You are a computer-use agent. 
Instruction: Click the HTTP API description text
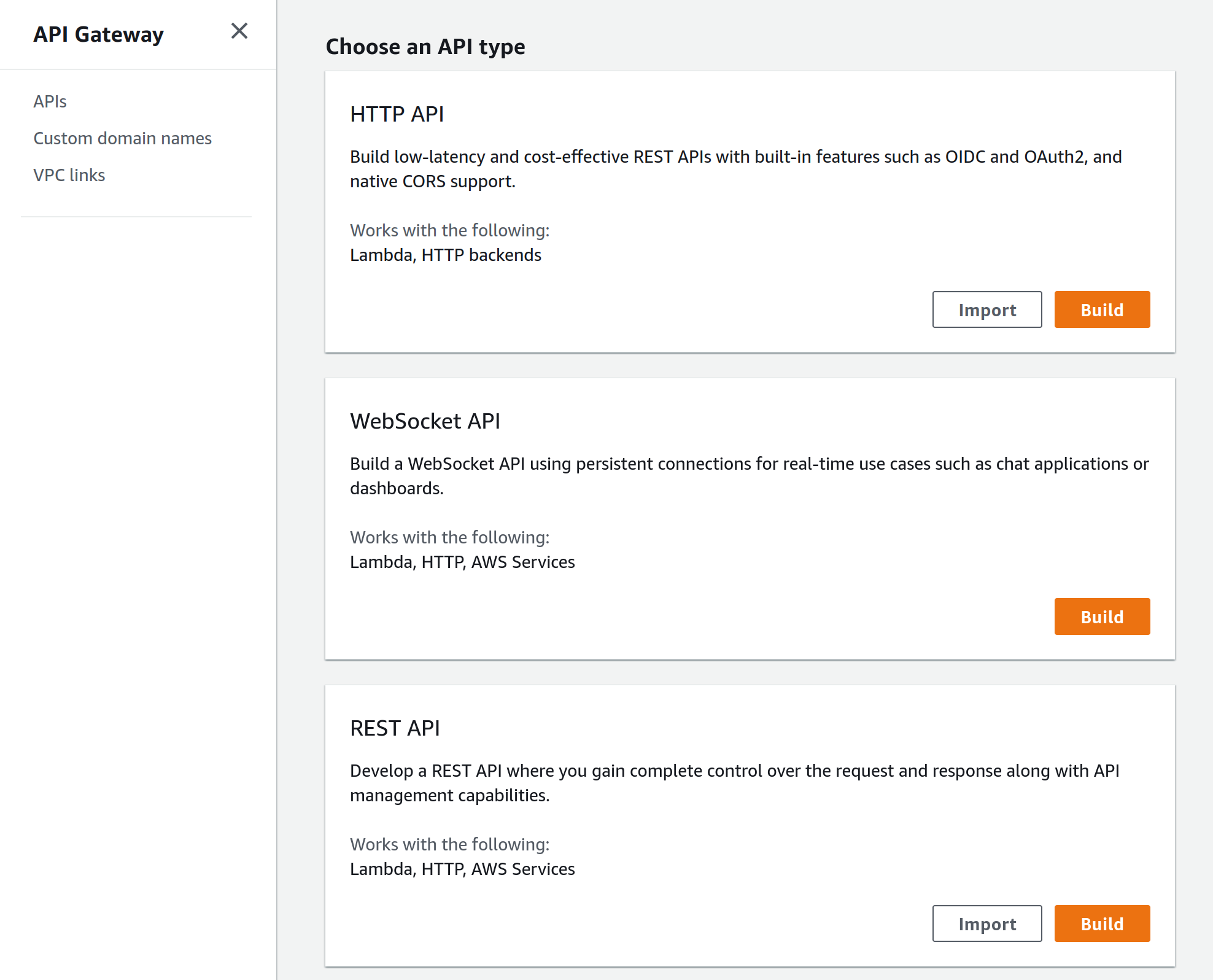(x=735, y=168)
